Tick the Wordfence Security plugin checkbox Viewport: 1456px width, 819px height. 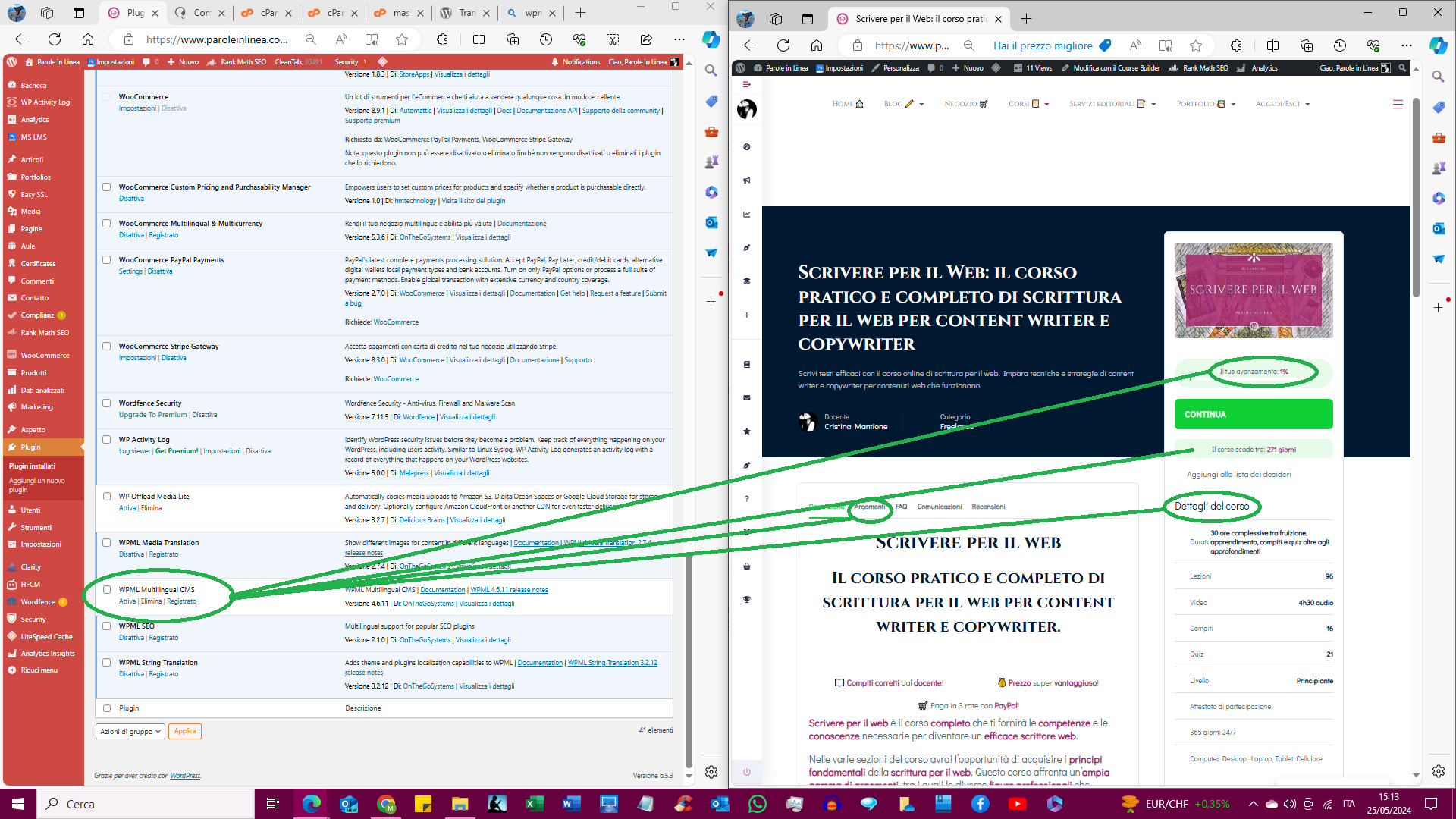(x=107, y=403)
